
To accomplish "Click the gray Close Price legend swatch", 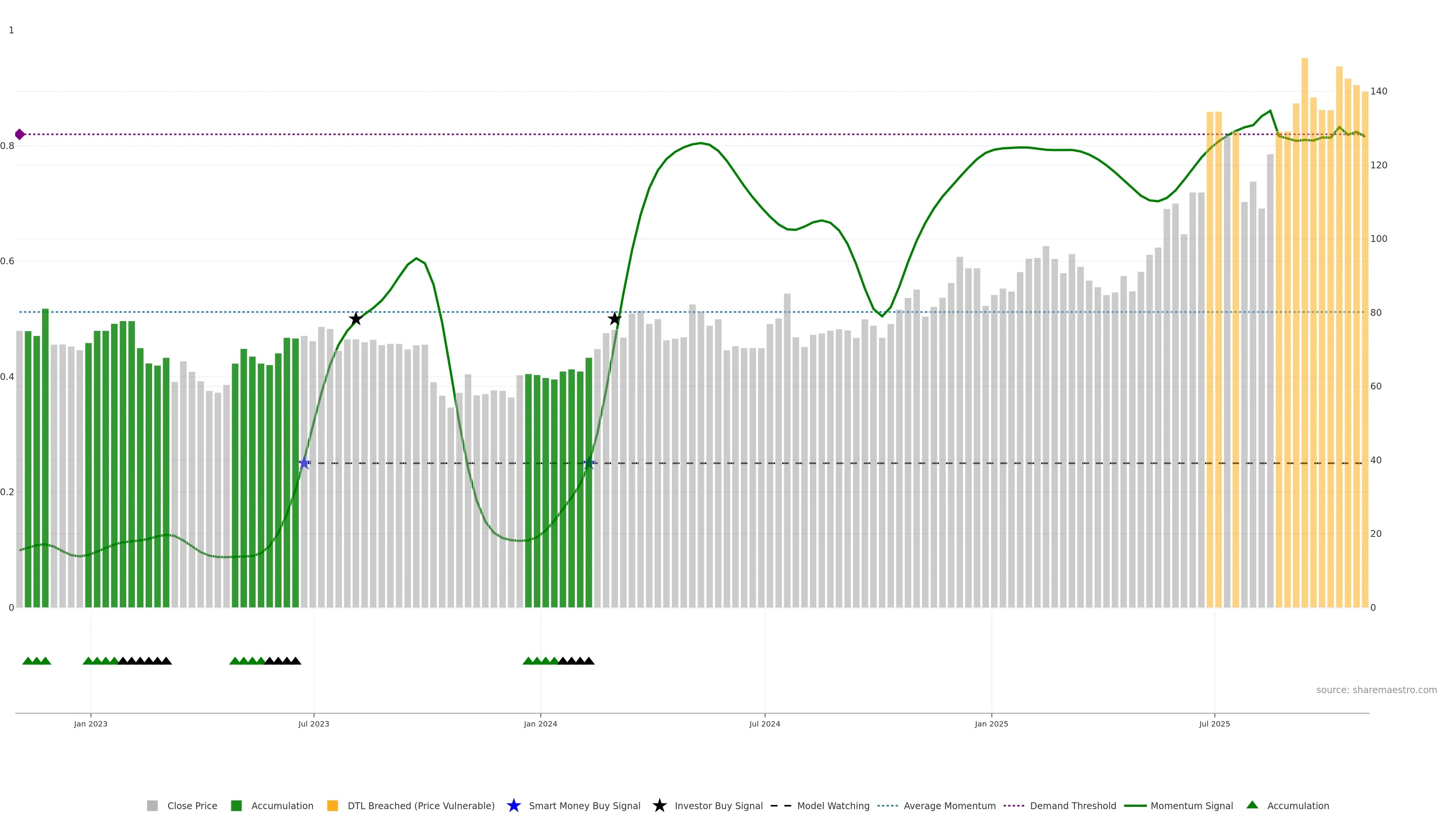I will 152,805.
